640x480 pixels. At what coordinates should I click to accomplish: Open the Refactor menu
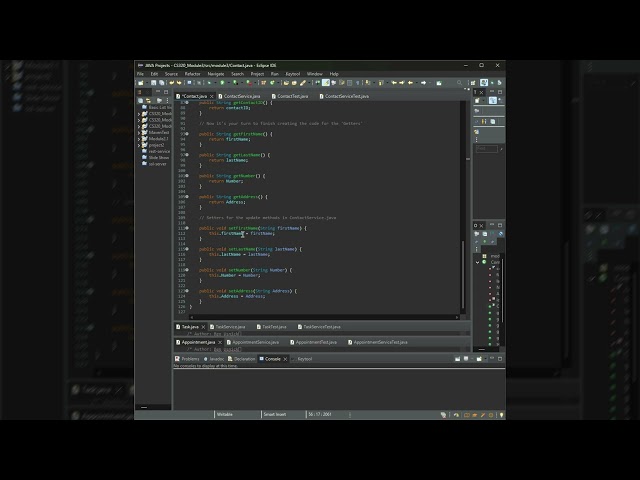tap(192, 74)
